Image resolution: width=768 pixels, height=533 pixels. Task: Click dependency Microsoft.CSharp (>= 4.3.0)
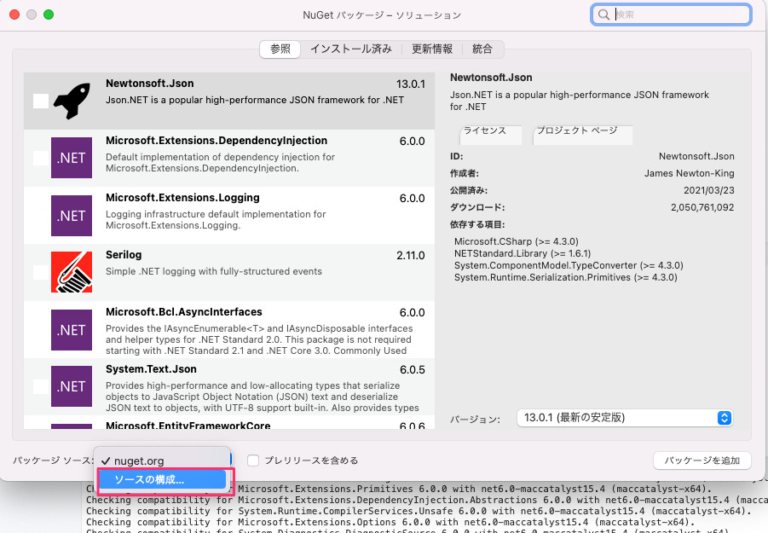[516, 242]
